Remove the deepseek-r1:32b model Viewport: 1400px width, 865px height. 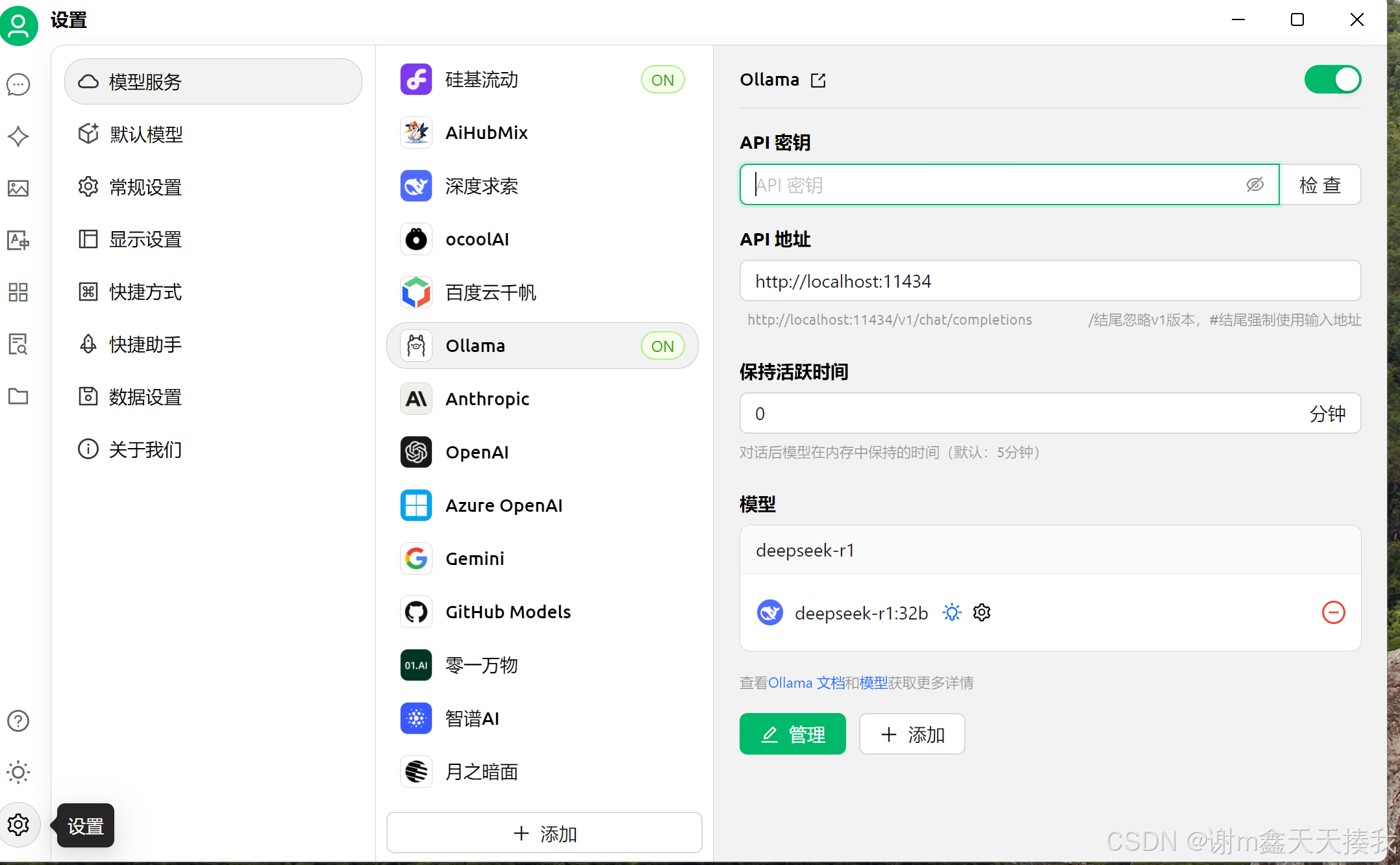[x=1333, y=612]
